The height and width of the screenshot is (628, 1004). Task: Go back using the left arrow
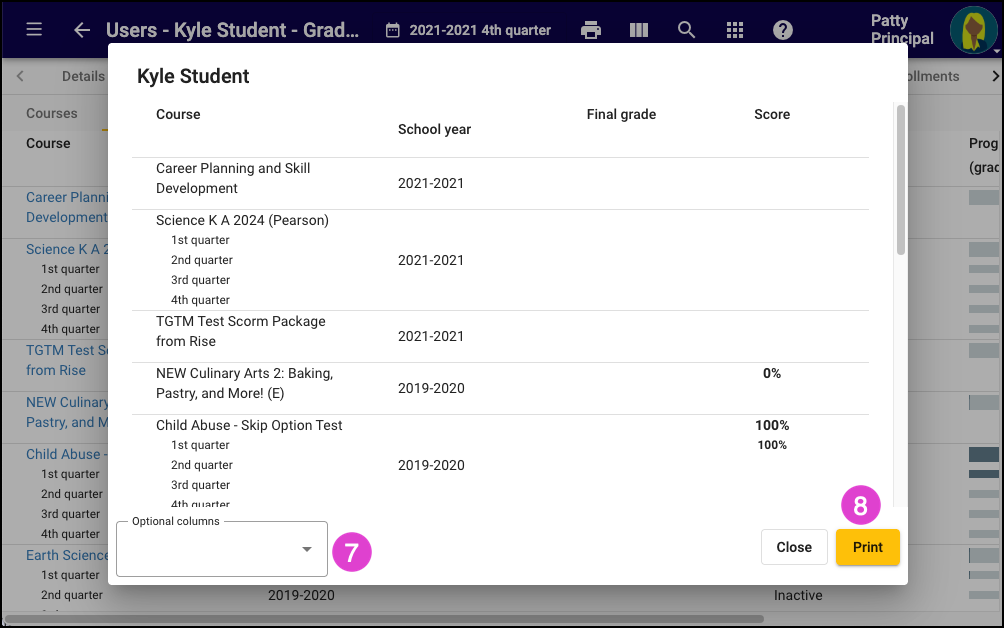point(82,29)
